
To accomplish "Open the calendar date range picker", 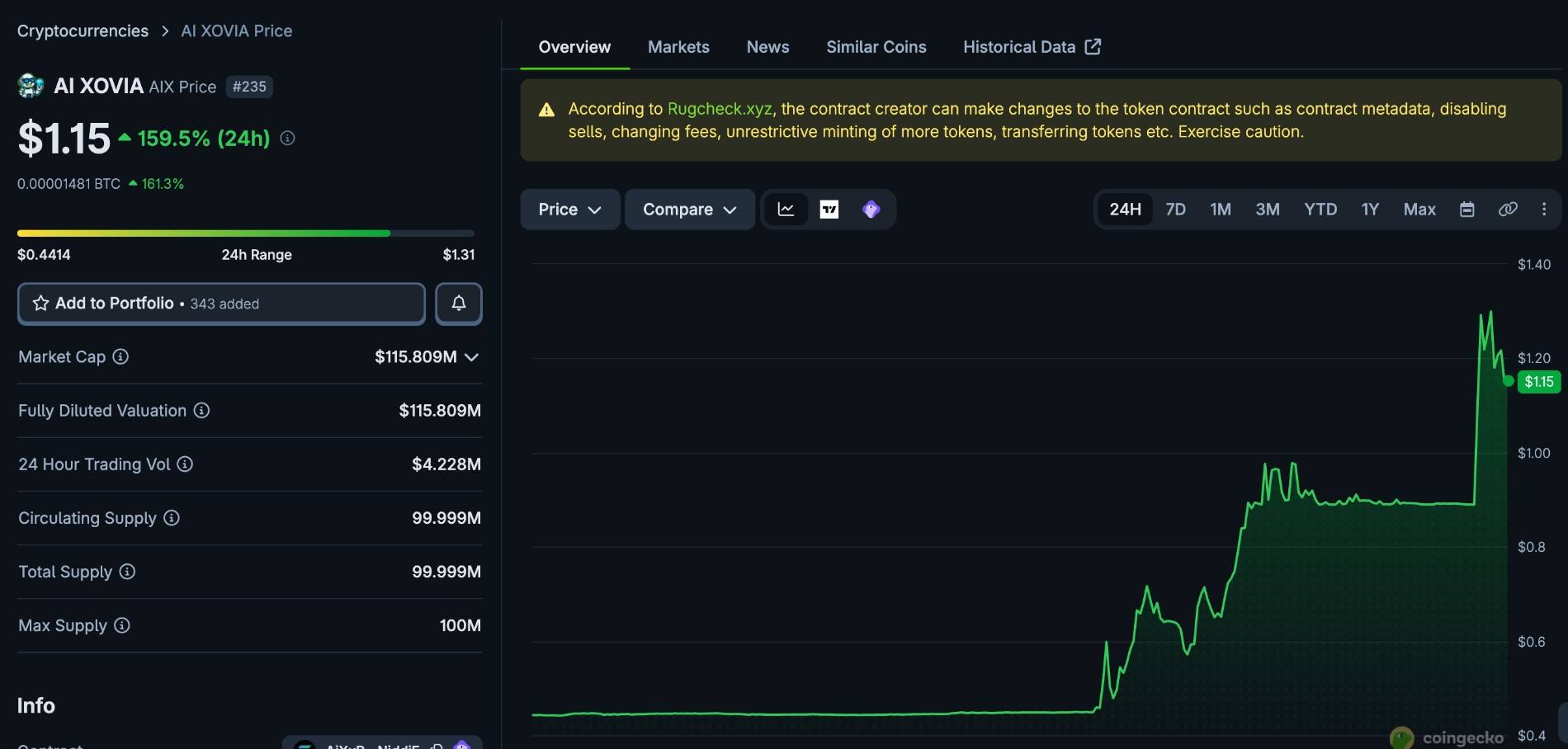I will (x=1466, y=210).
